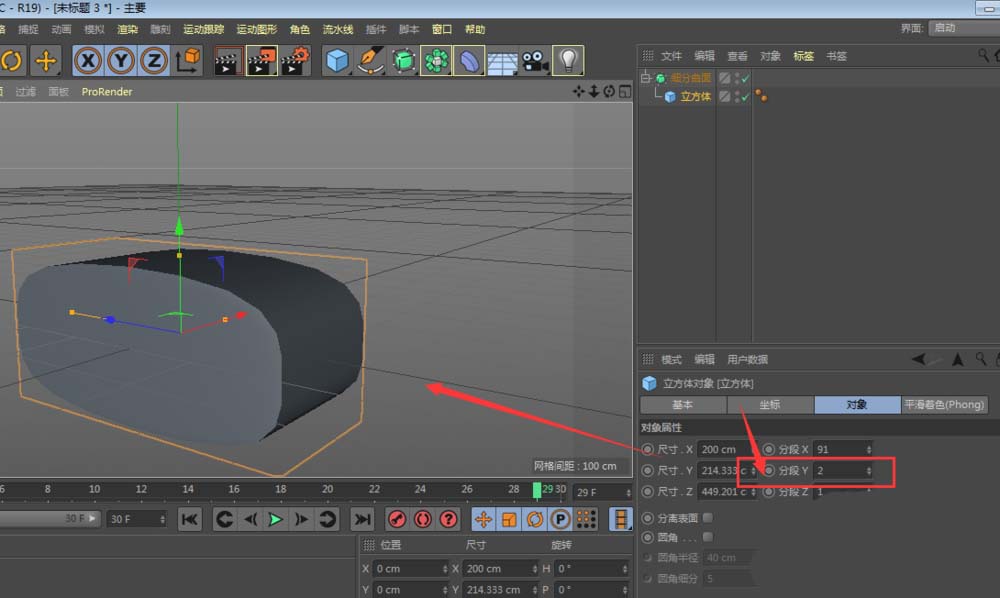Screen dimensions: 1000x598
Task: Open the 窗口 menu
Action: point(440,29)
